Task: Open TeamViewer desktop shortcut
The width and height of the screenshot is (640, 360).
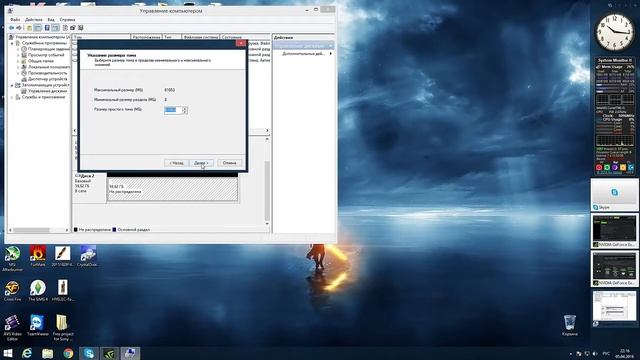Action: pos(38,326)
